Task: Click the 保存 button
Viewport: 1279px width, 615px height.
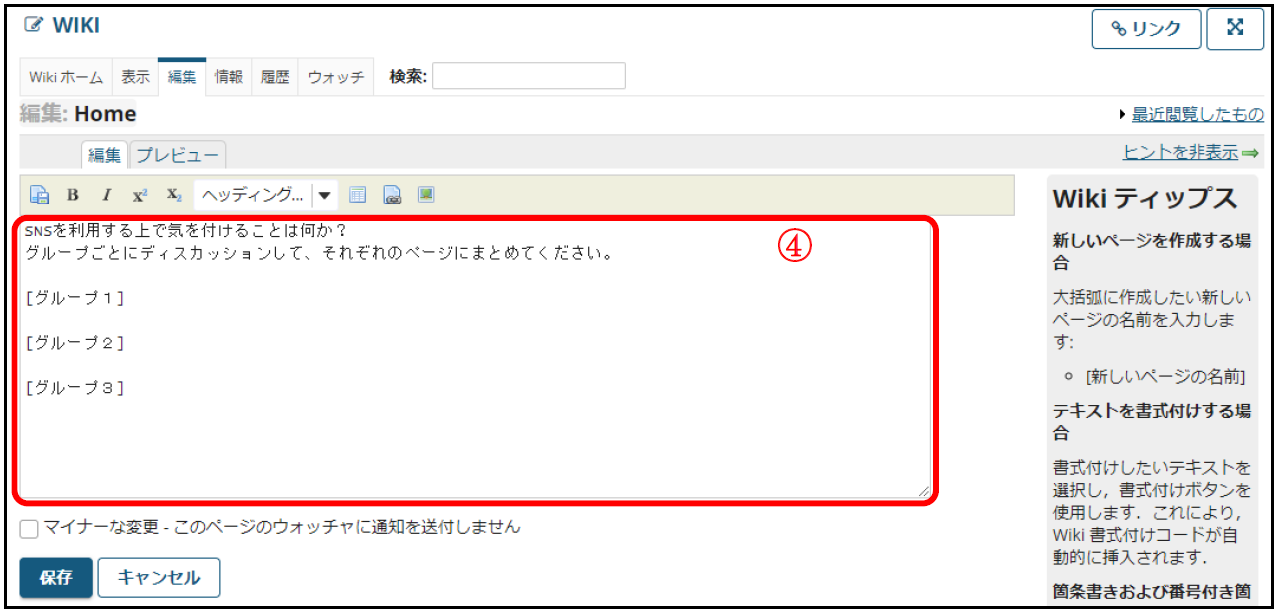Action: coord(56,578)
